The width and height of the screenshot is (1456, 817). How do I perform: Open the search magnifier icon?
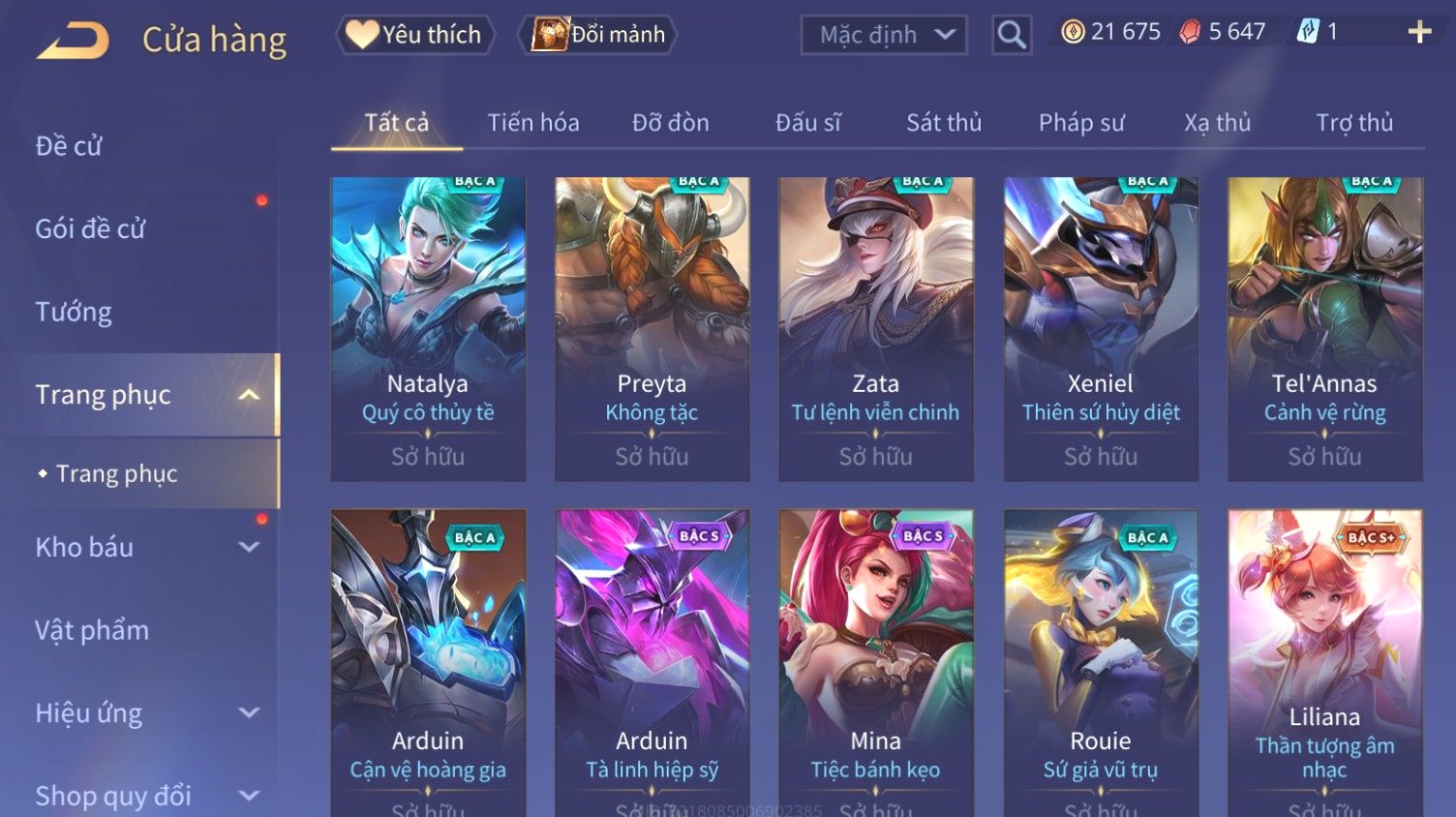pos(1012,35)
